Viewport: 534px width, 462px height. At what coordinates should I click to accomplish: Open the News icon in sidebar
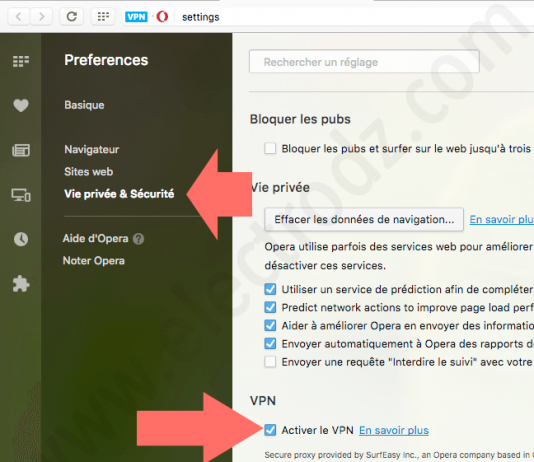(x=21, y=150)
